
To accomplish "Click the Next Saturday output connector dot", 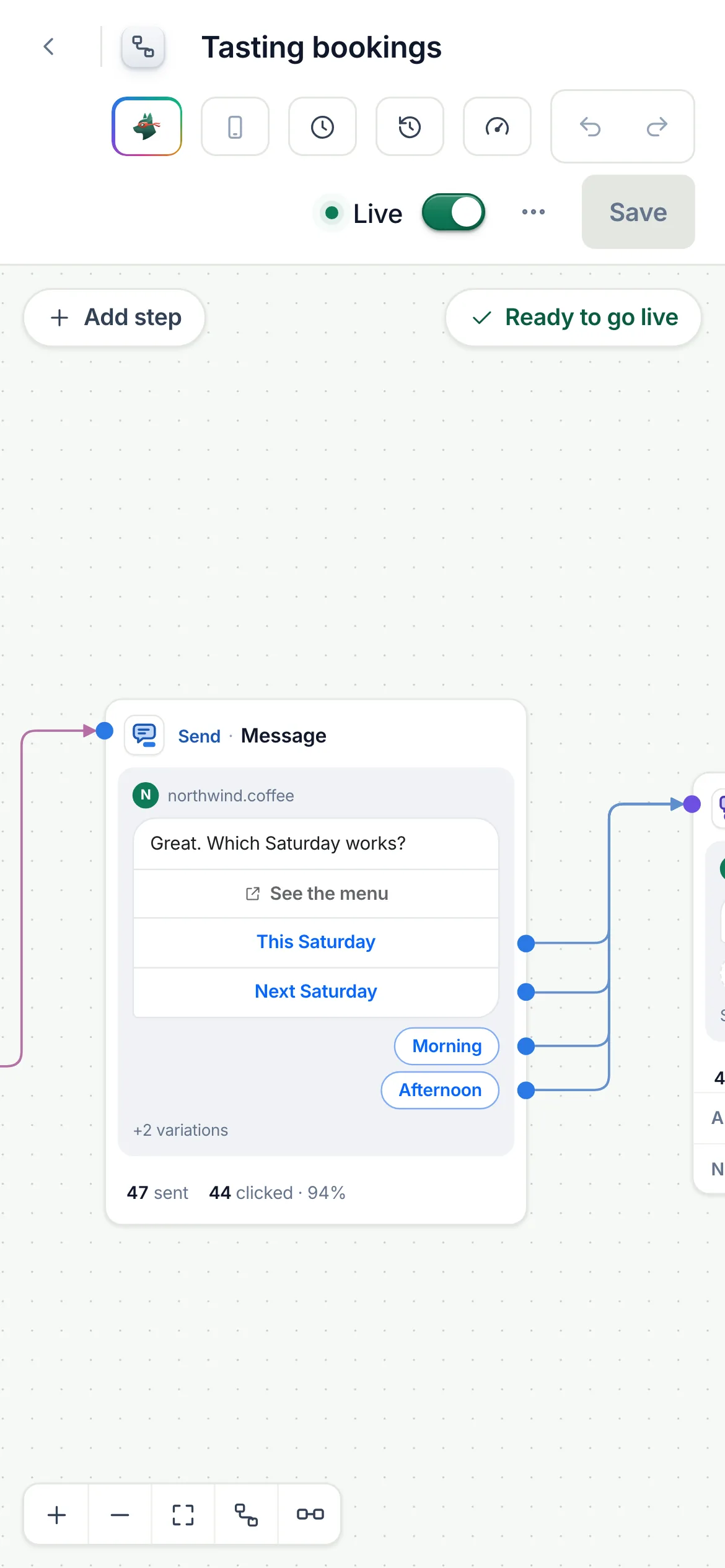I will pyautogui.click(x=526, y=992).
